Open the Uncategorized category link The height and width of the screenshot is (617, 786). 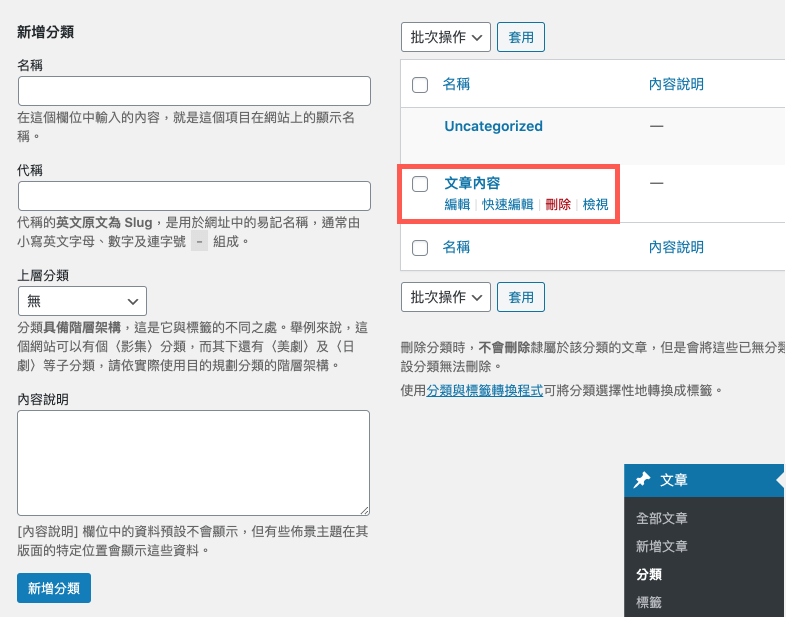tap(493, 126)
